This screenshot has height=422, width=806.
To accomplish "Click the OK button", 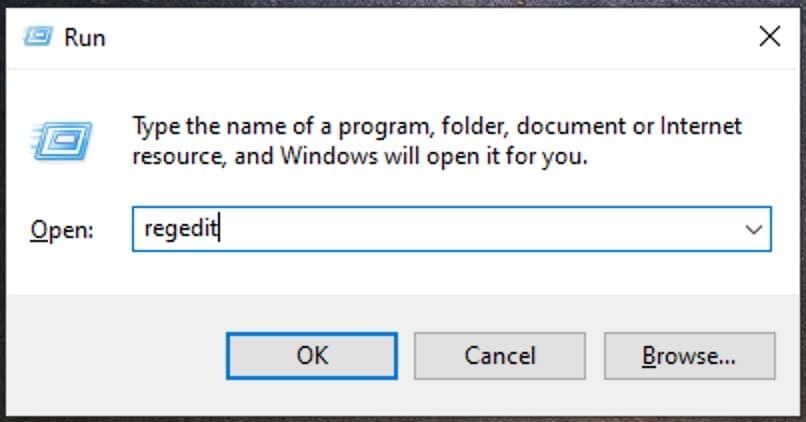I will tap(312, 355).
